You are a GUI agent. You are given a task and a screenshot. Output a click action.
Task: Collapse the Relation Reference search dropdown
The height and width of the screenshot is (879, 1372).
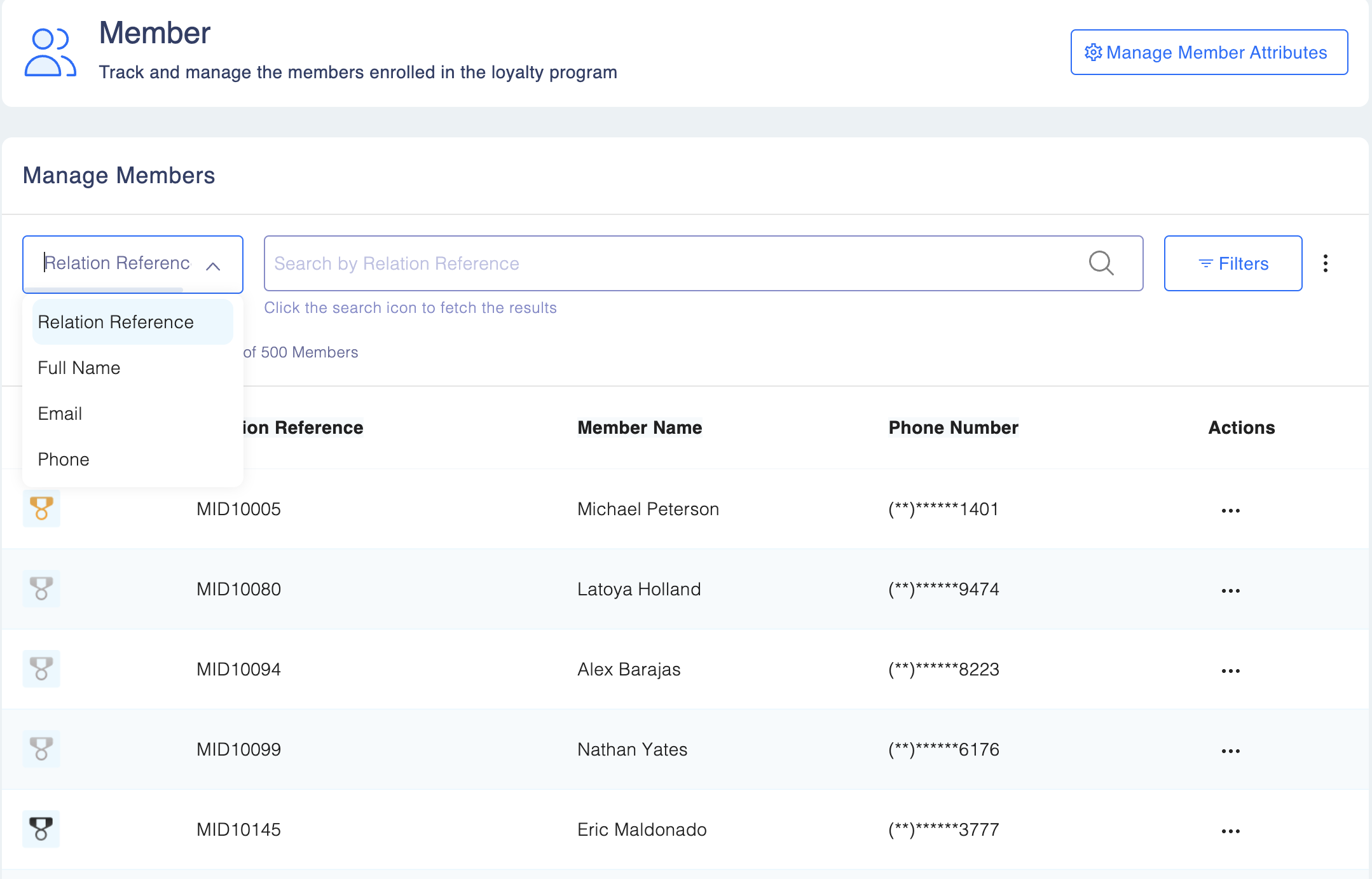click(213, 266)
